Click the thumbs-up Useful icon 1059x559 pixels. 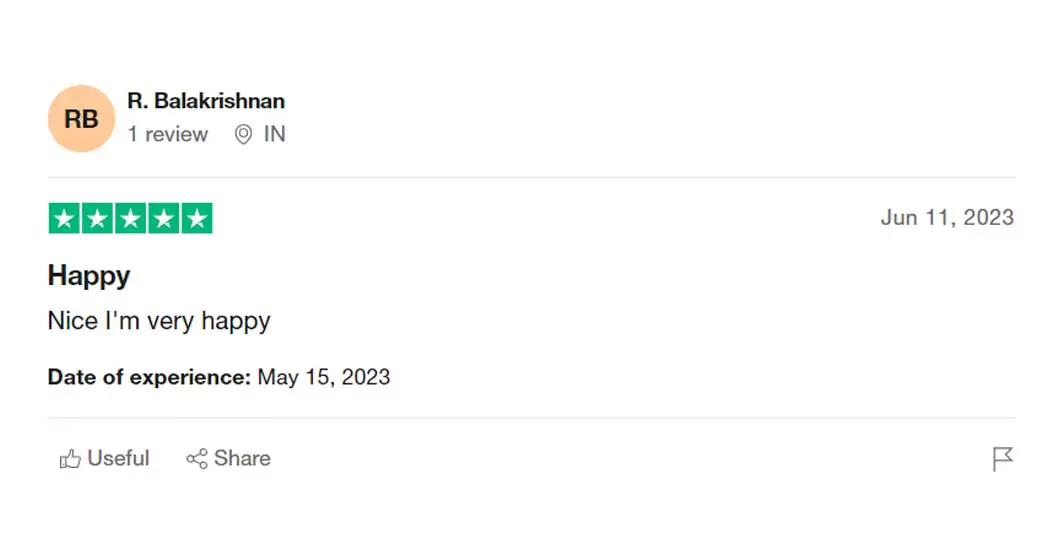coord(70,459)
